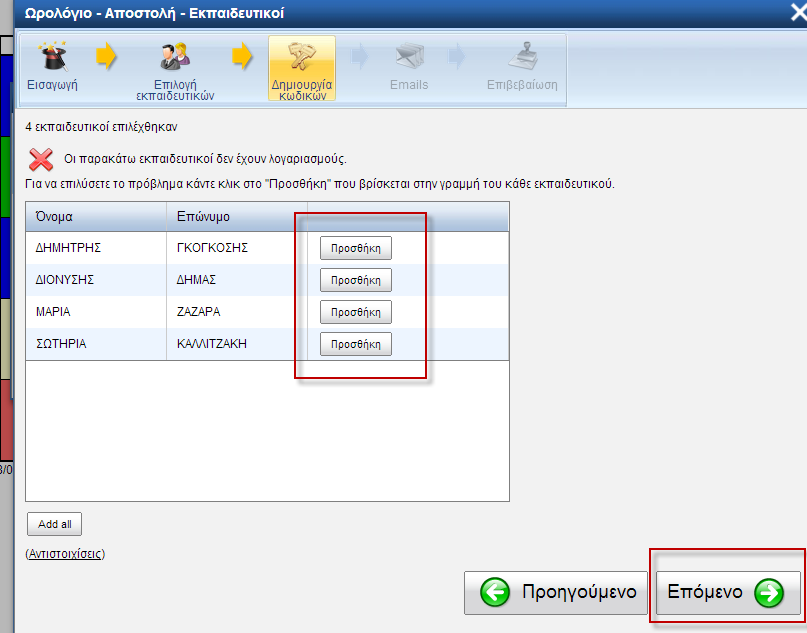Click green left arrow on Προηγούμενο
807x633 pixels.
pos(495,593)
